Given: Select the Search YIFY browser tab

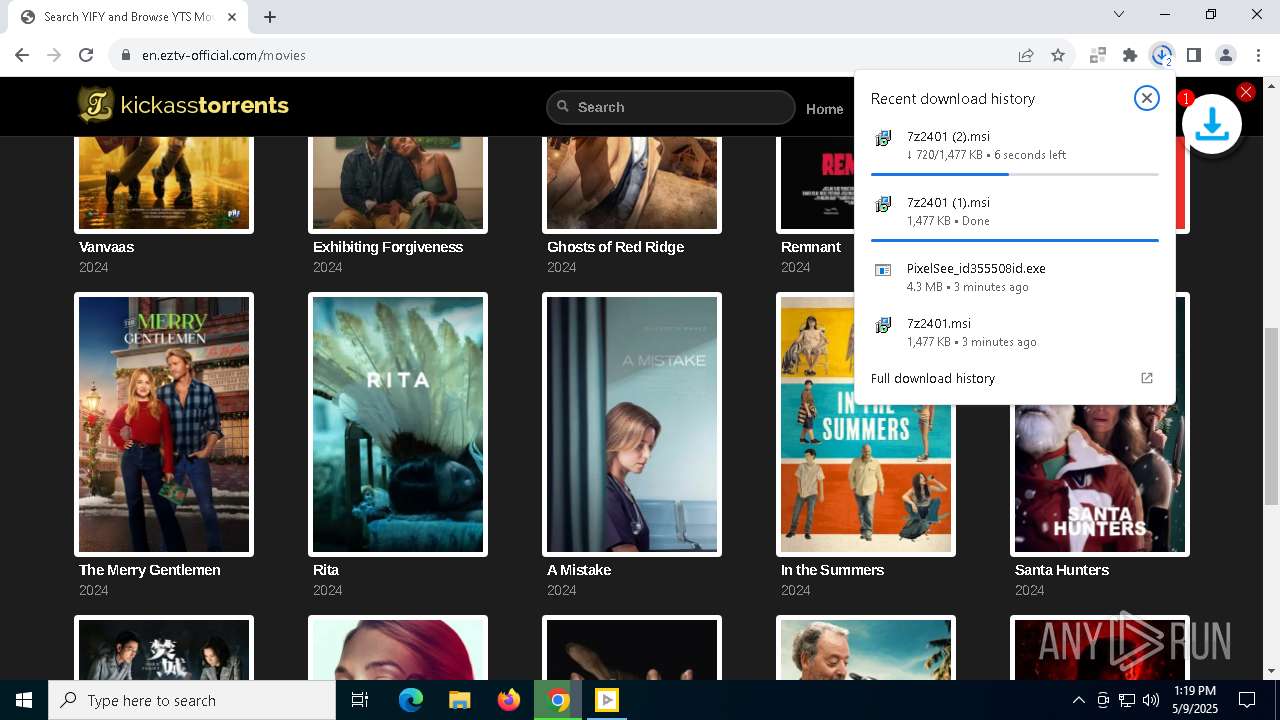Looking at the screenshot, I should pos(130,17).
